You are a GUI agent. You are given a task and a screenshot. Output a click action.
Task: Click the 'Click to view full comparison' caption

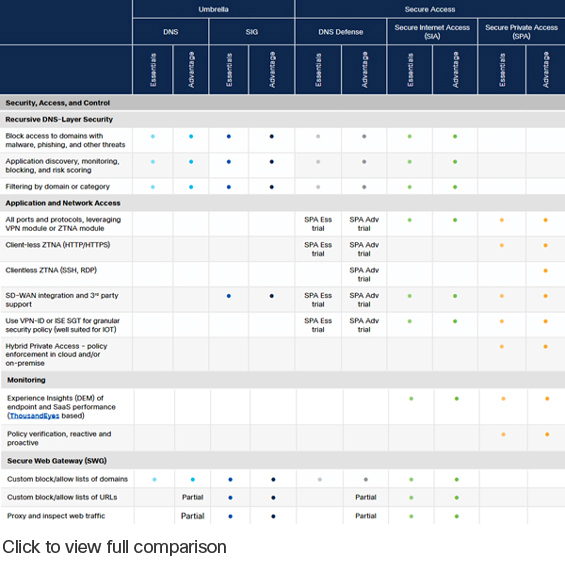point(114,547)
